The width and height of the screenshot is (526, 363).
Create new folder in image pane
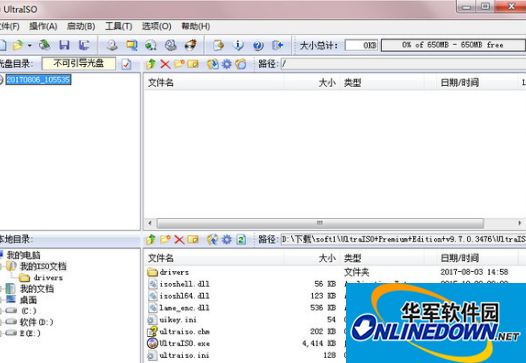(179, 64)
